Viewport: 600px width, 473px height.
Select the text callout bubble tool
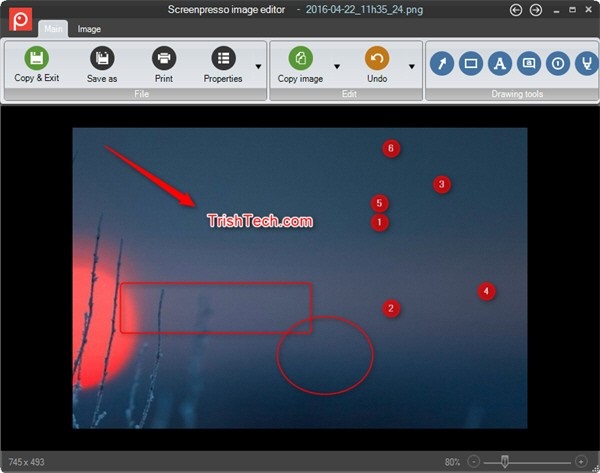tap(529, 63)
